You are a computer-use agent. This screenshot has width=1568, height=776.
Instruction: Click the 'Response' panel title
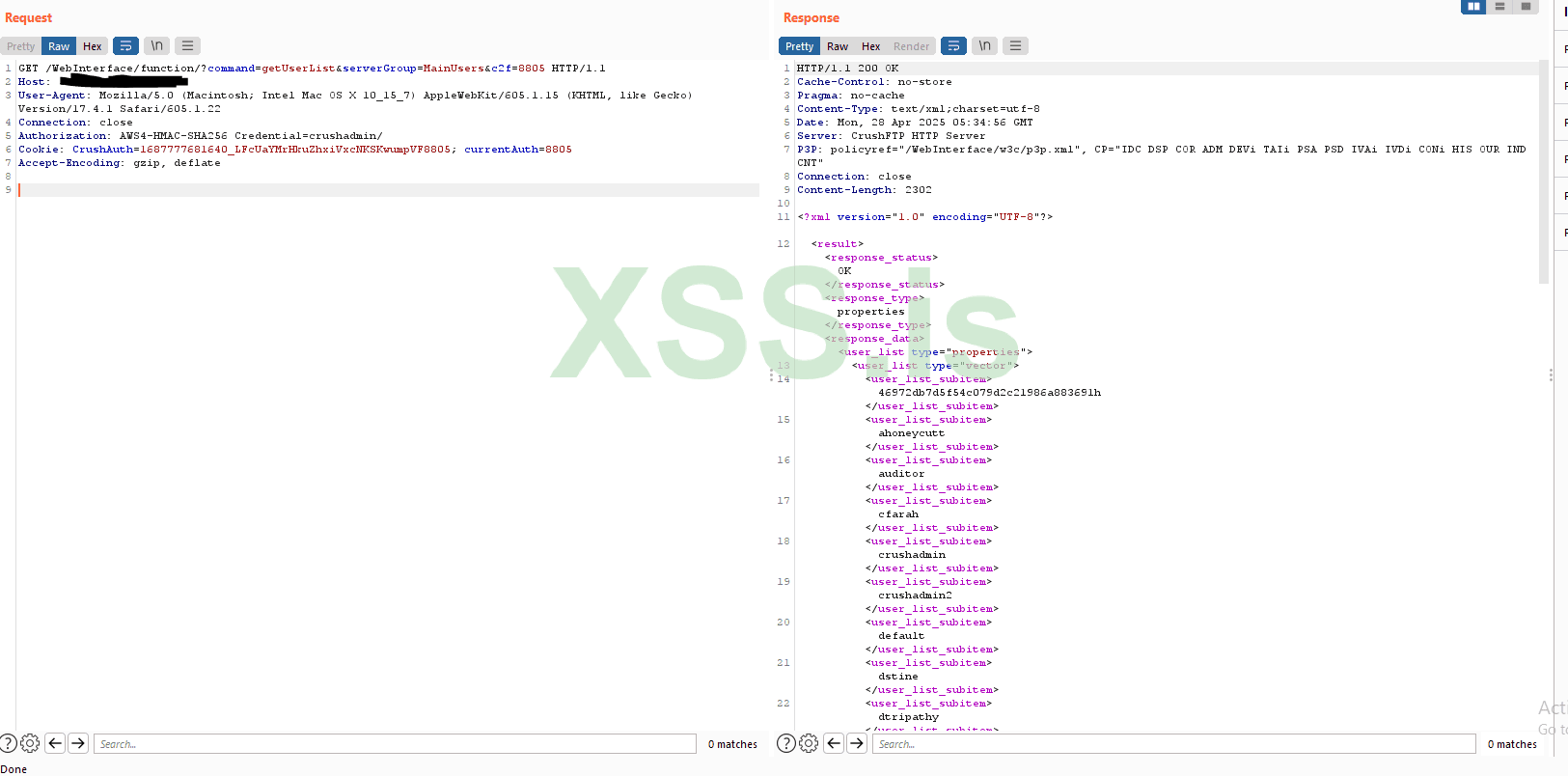click(x=812, y=18)
